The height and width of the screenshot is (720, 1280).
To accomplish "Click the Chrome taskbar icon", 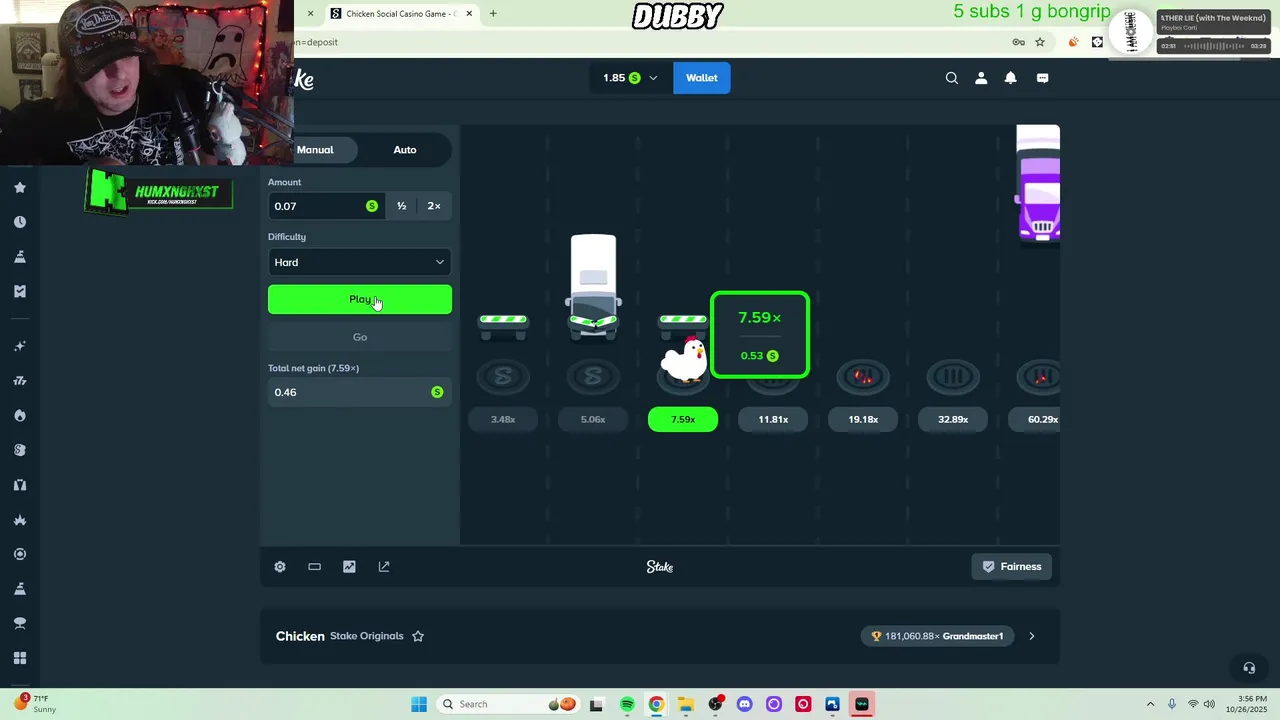I will [x=656, y=704].
